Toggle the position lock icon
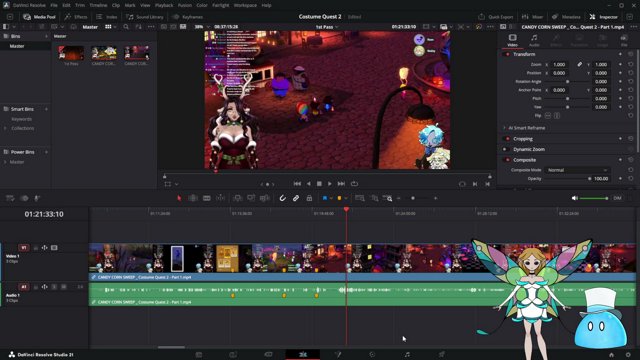 tap(309, 198)
